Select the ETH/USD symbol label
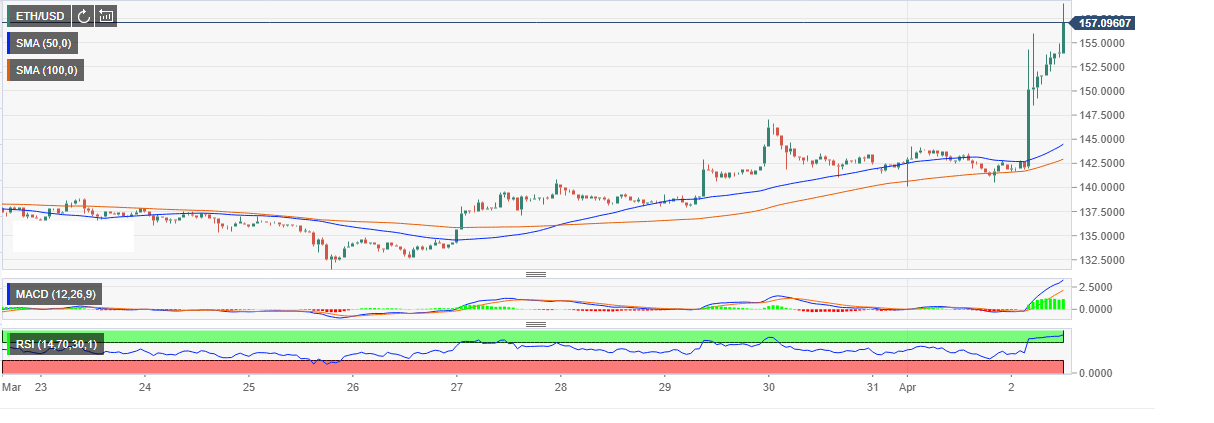1214x423 pixels. click(x=40, y=16)
